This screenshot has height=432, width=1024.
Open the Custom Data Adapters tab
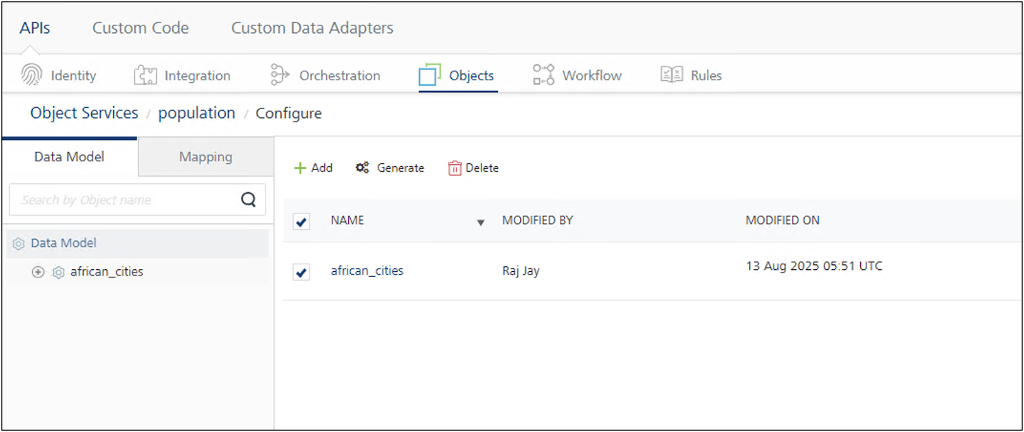click(x=312, y=28)
